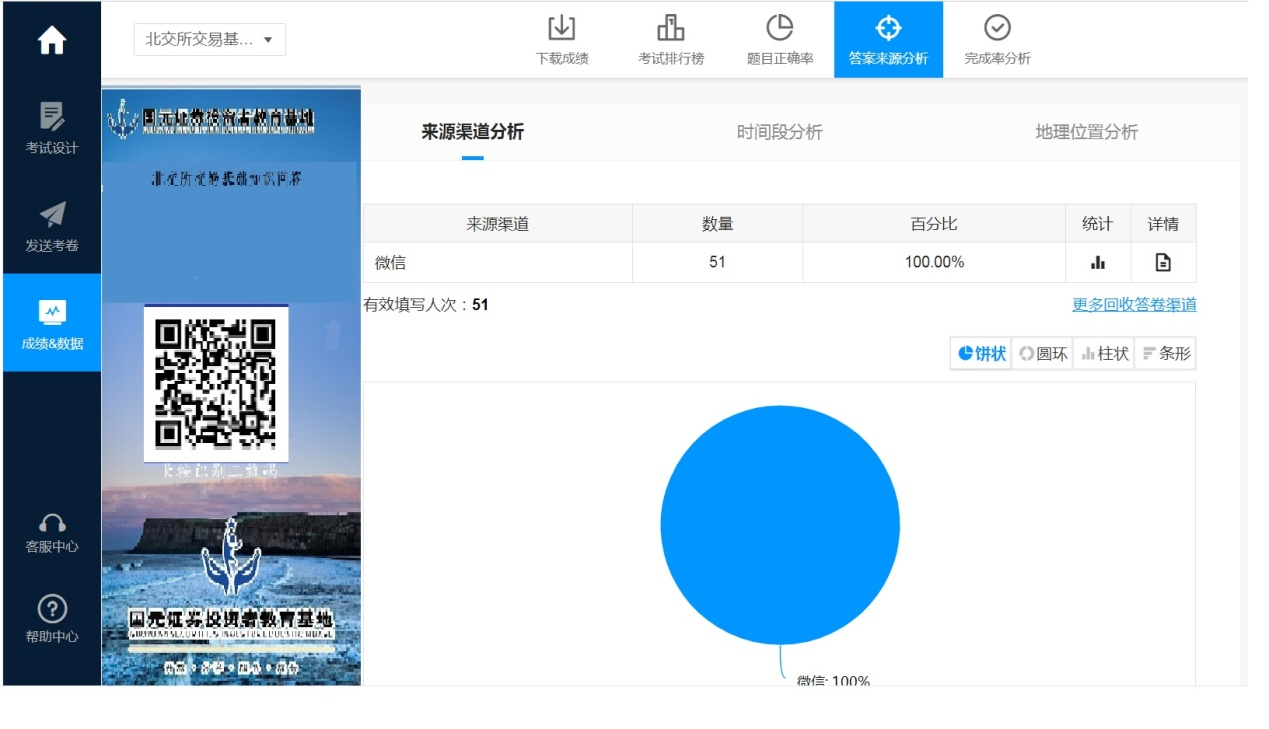Open 题目正确率 pie icon
Viewport: 1269px width, 729px height.
point(780,28)
